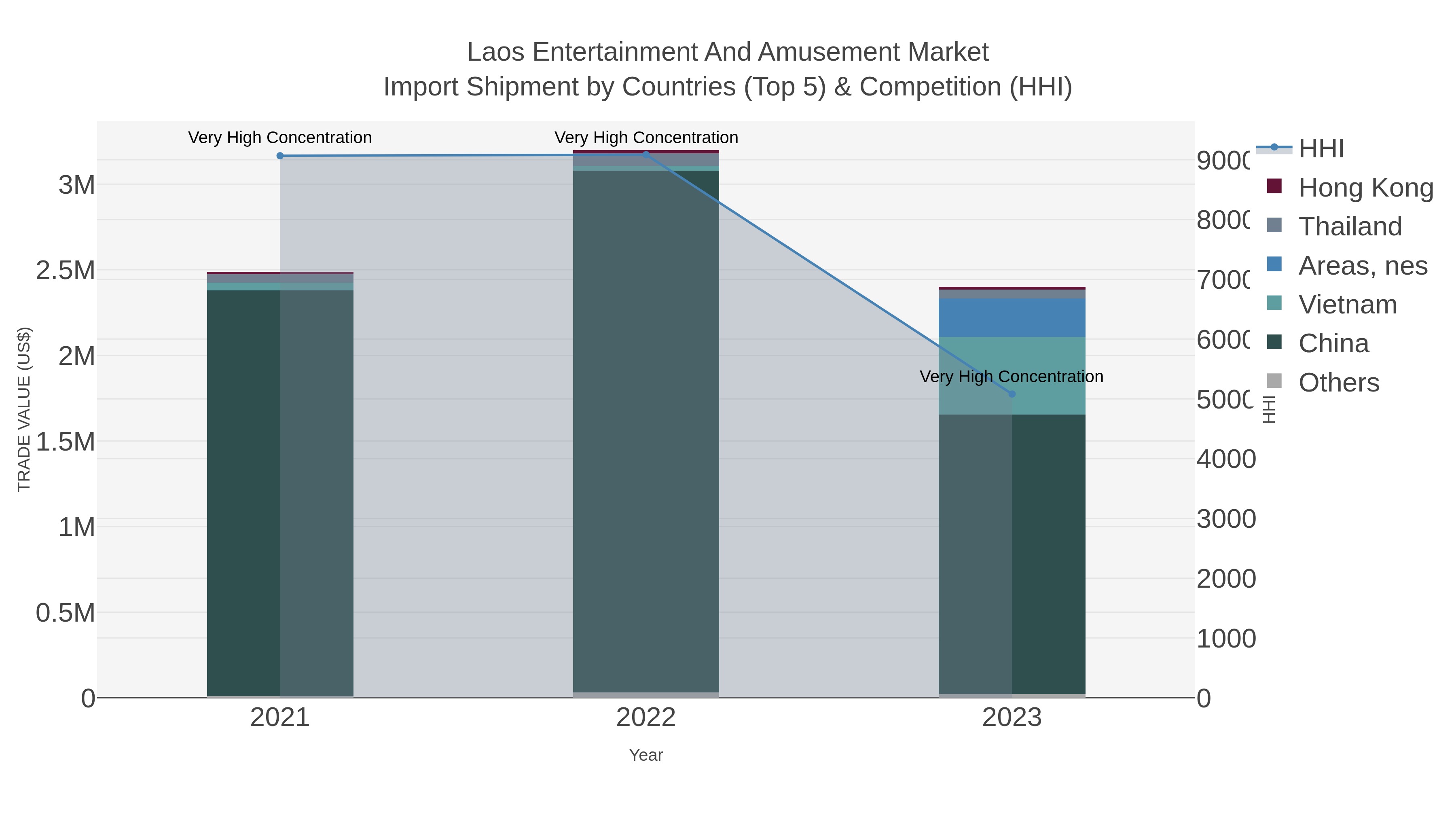Viewport: 1456px width, 819px height.
Task: Select the 2023 HHI data point
Action: [x=1012, y=394]
